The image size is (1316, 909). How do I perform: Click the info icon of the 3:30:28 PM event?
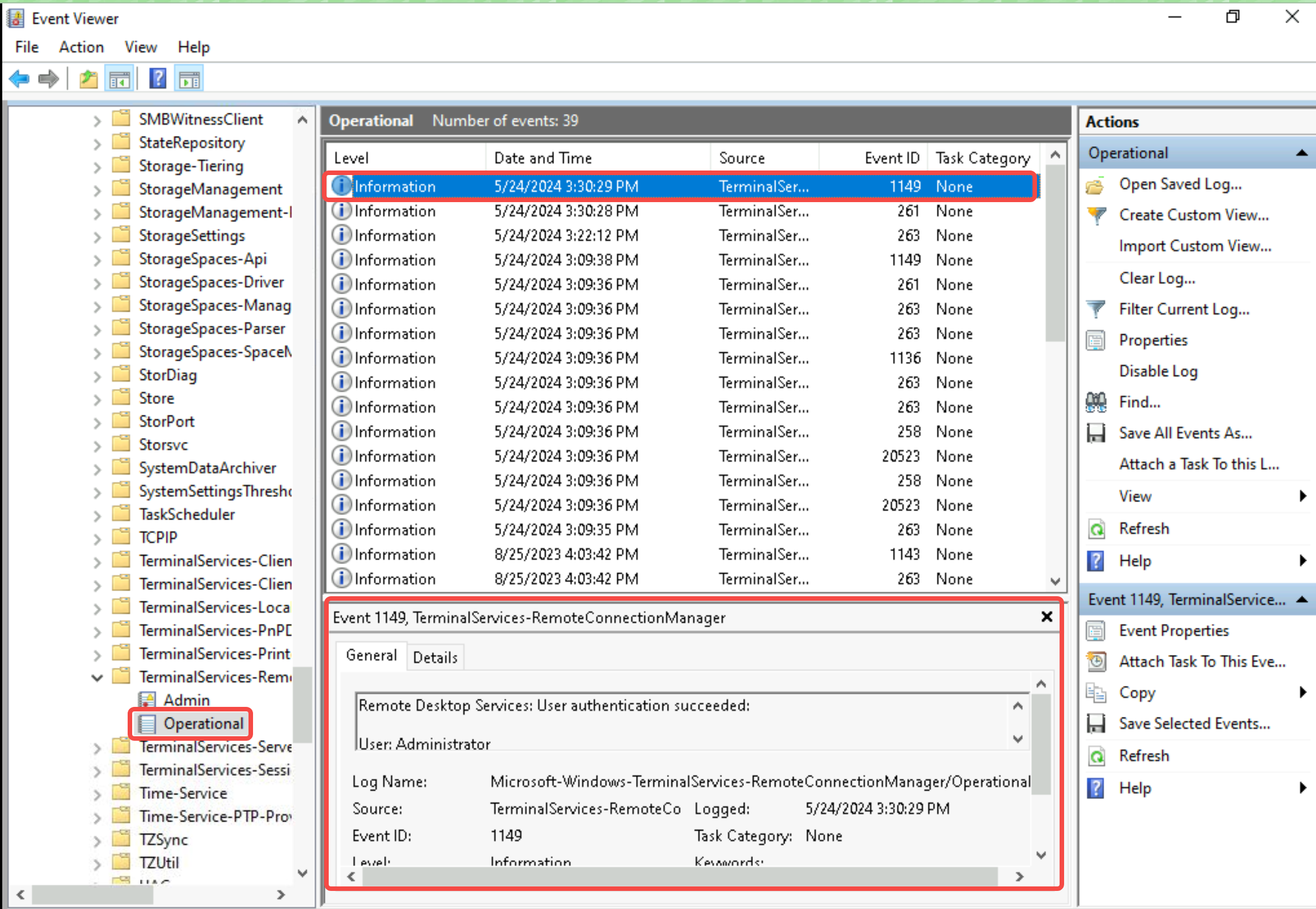[341, 211]
